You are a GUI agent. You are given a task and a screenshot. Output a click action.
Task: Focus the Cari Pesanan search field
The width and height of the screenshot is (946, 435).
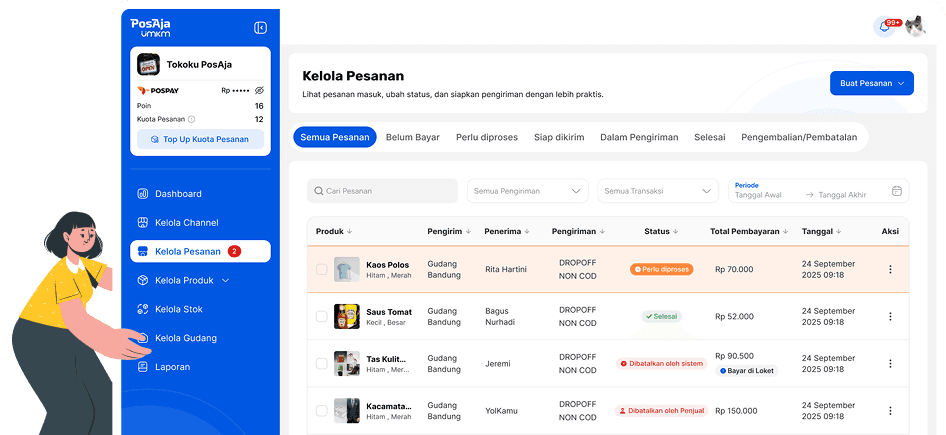coord(383,191)
